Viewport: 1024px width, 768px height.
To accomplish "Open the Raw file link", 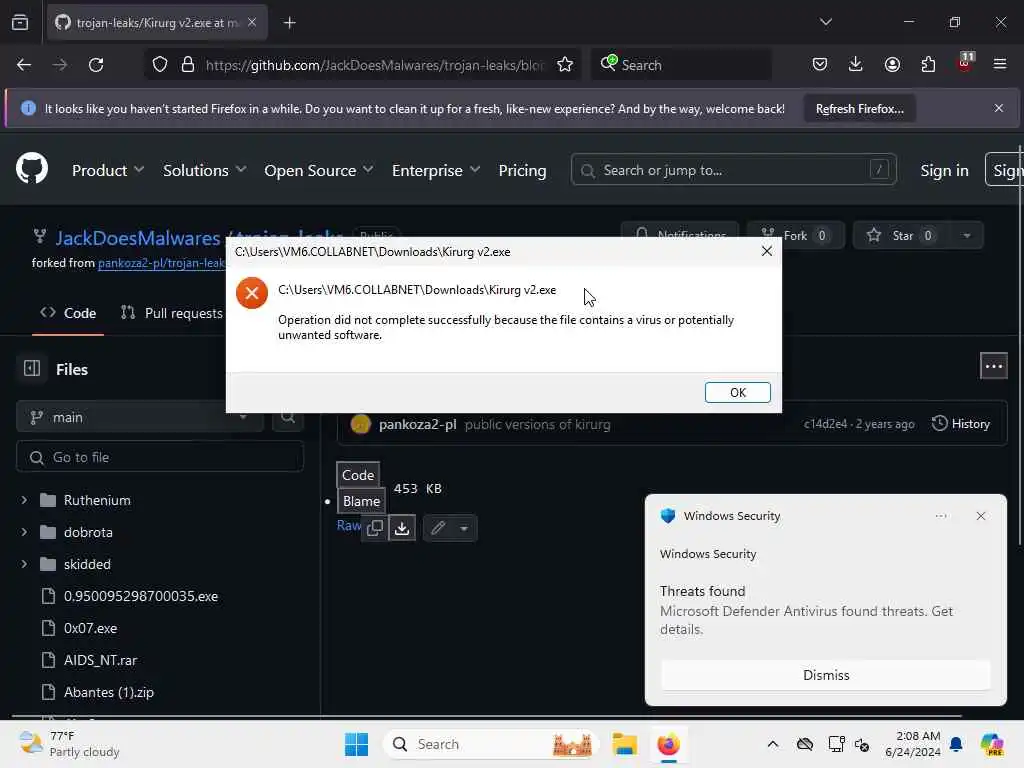I will click(349, 526).
